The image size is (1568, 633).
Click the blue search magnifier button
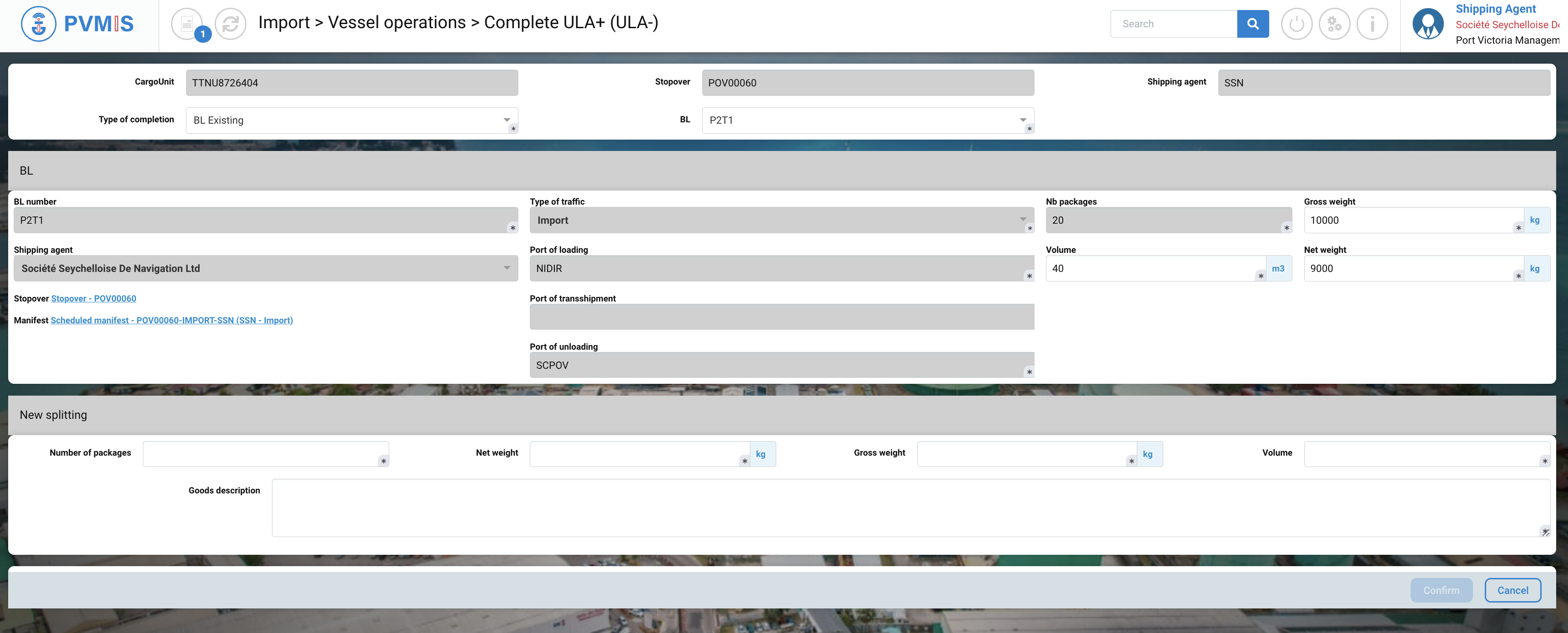tap(1252, 24)
